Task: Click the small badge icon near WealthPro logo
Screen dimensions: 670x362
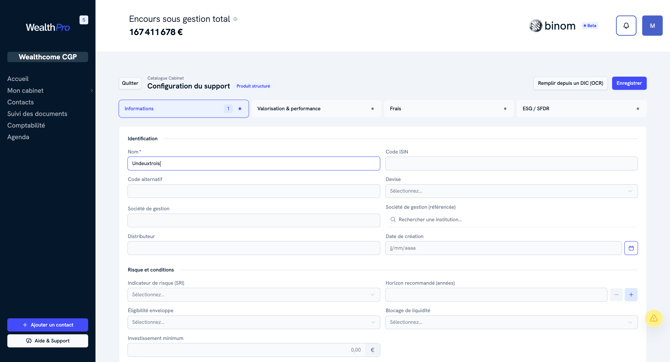Action: click(x=84, y=20)
